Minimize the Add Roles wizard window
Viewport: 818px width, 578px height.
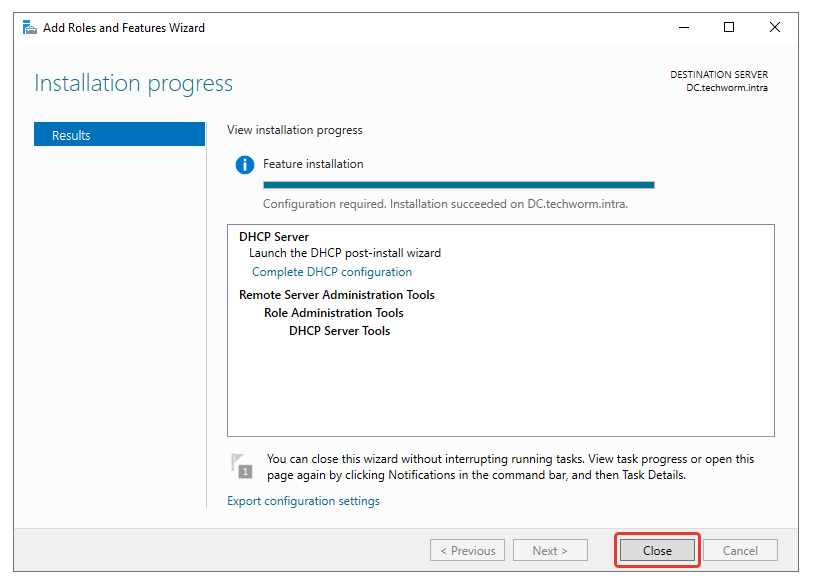682,28
